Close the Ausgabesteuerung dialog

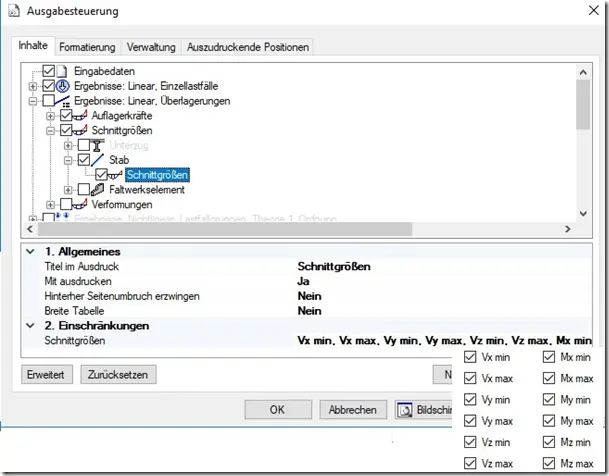tap(594, 10)
